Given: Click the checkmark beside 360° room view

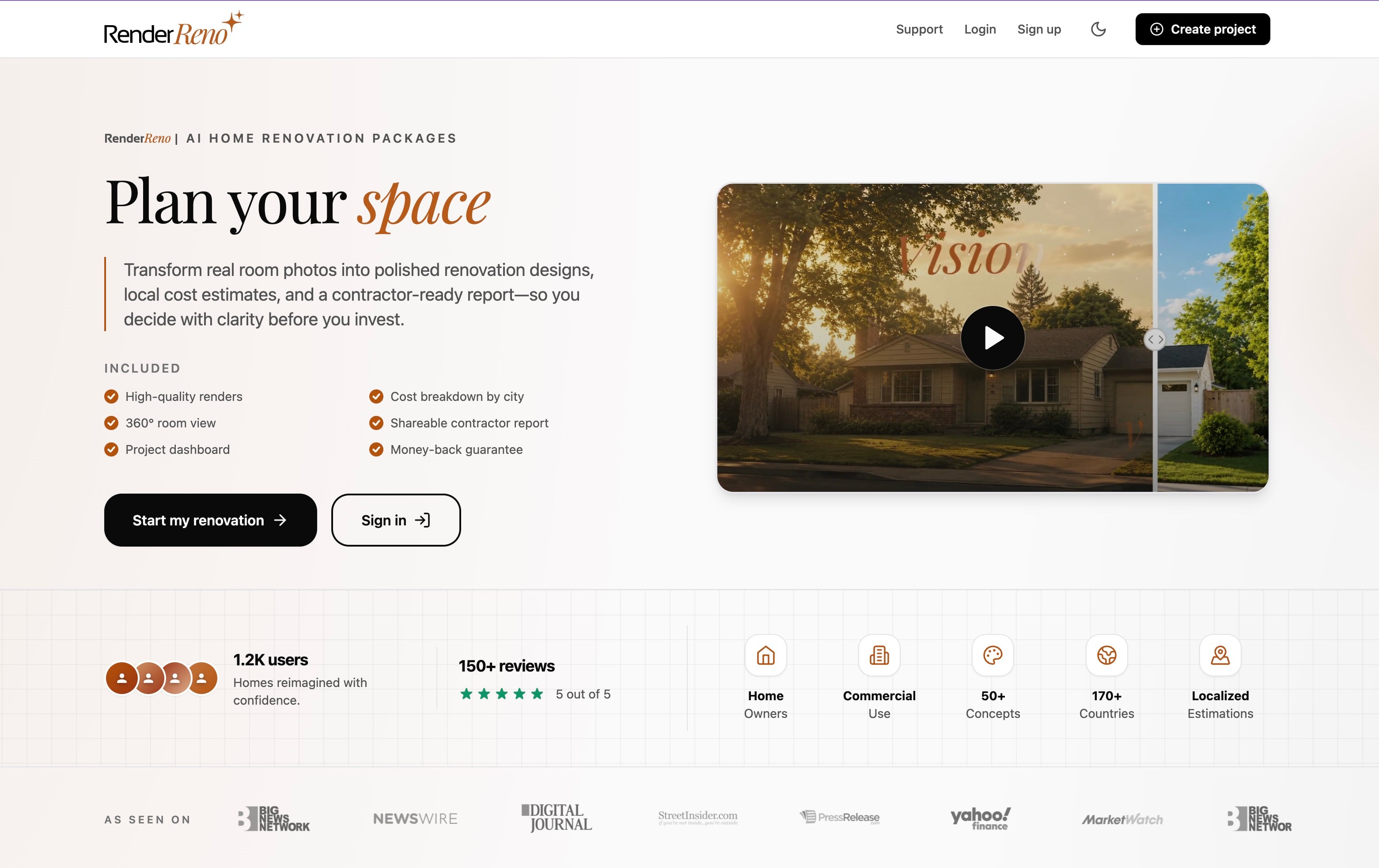Looking at the screenshot, I should pyautogui.click(x=111, y=423).
